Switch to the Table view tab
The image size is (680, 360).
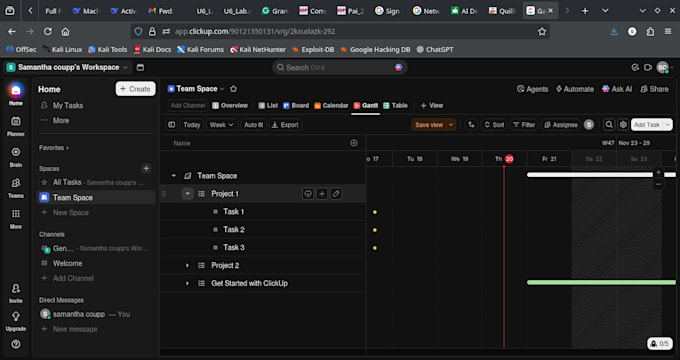pos(395,105)
